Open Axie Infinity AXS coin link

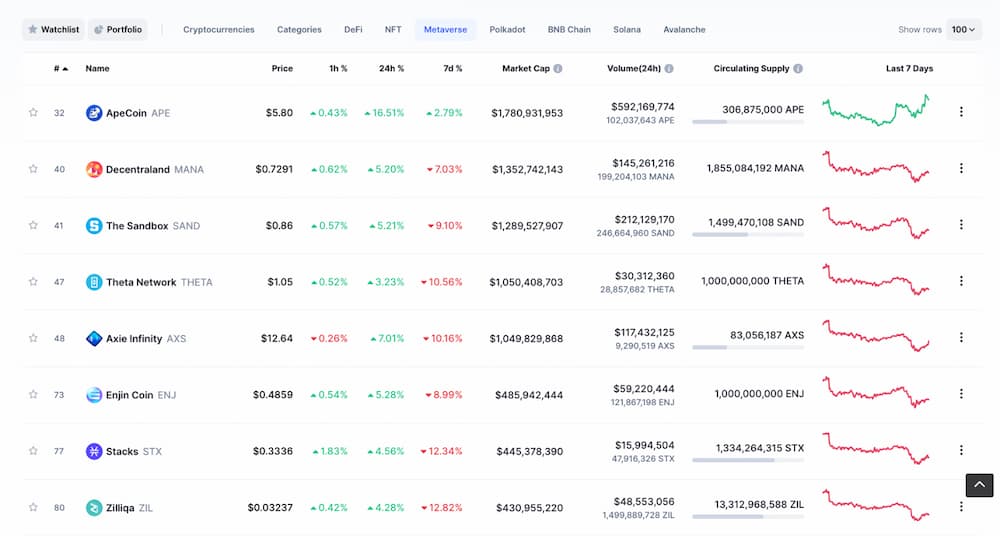click(136, 338)
